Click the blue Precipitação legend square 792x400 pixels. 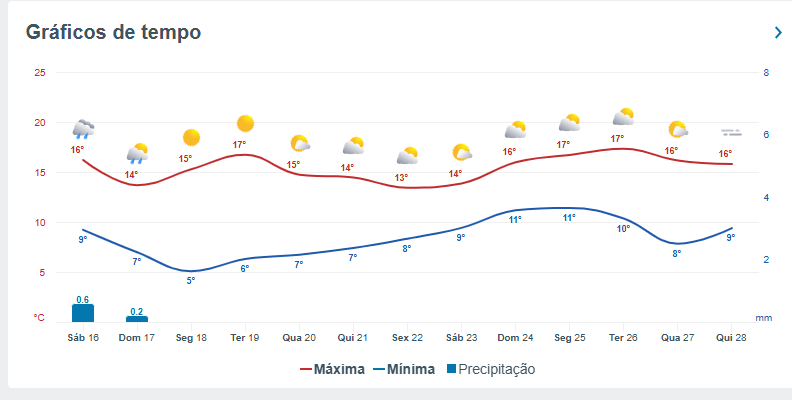[x=451, y=369]
